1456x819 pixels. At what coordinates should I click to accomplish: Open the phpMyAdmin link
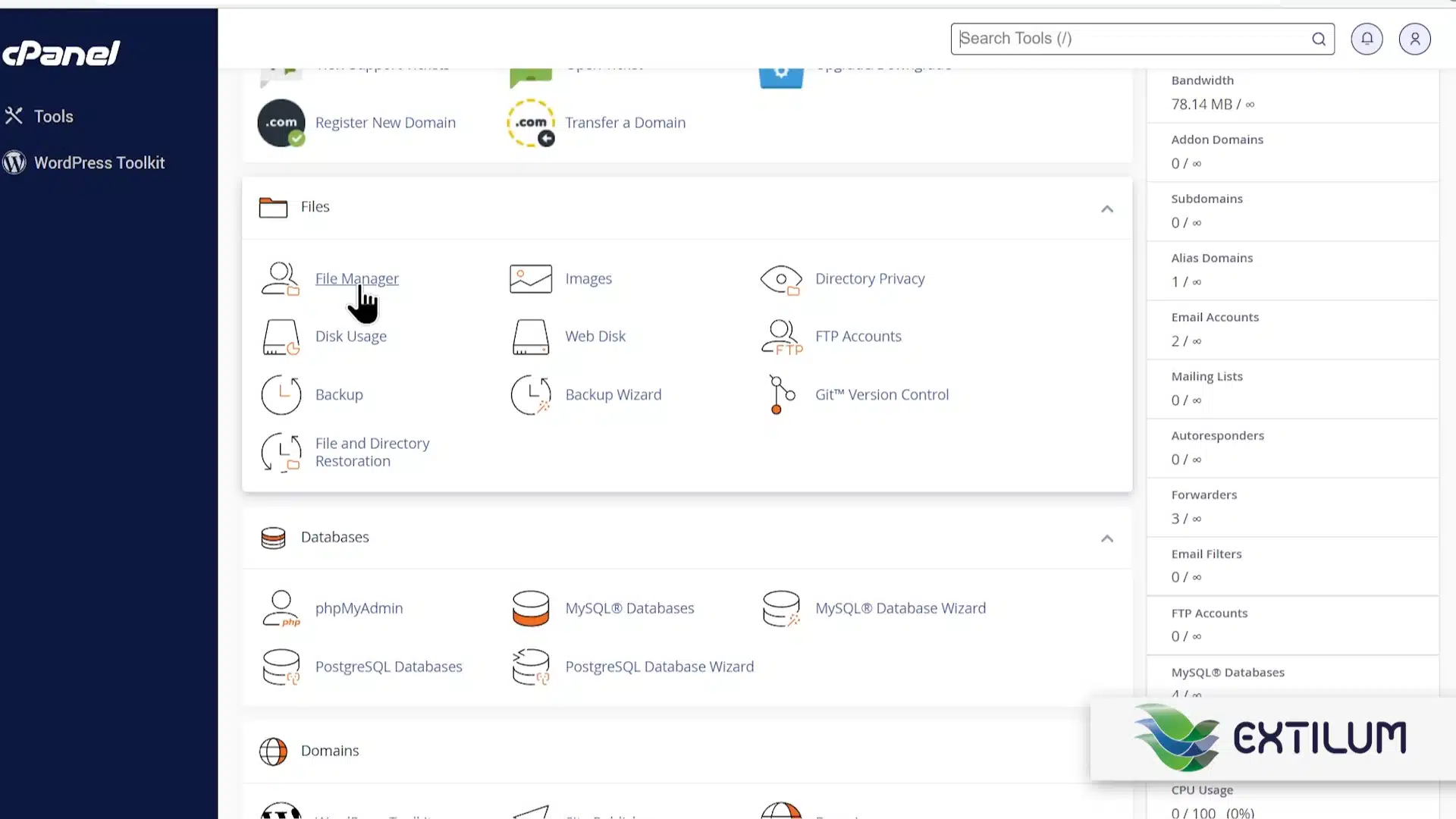359,609
